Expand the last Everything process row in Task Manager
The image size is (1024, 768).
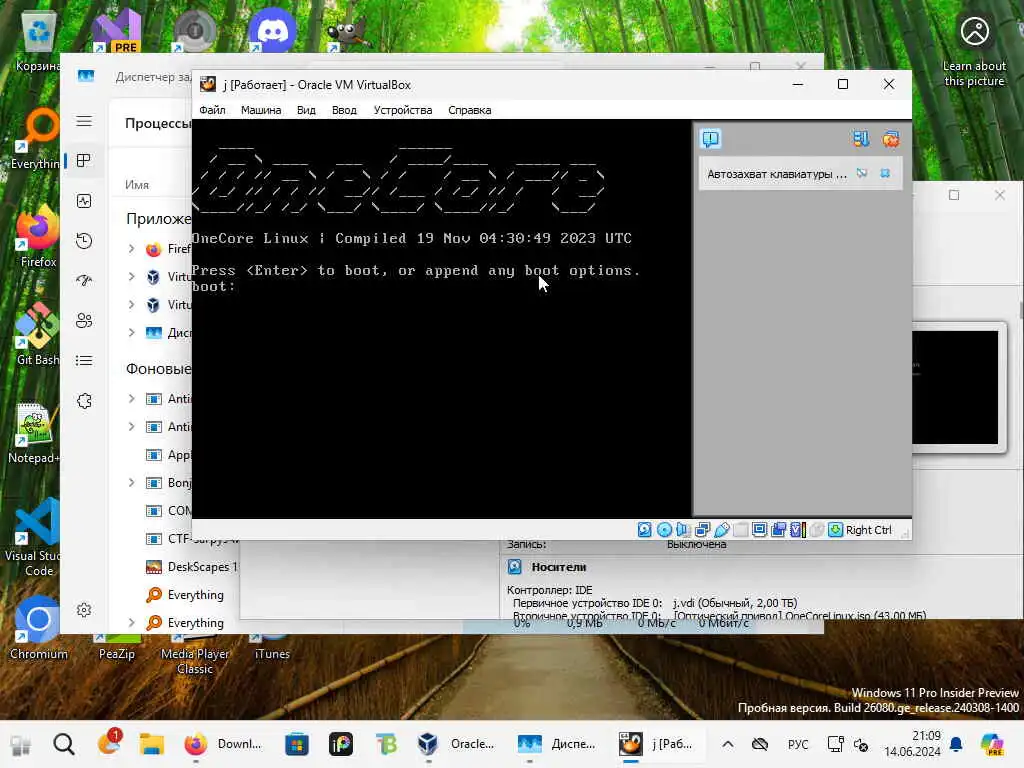131,622
